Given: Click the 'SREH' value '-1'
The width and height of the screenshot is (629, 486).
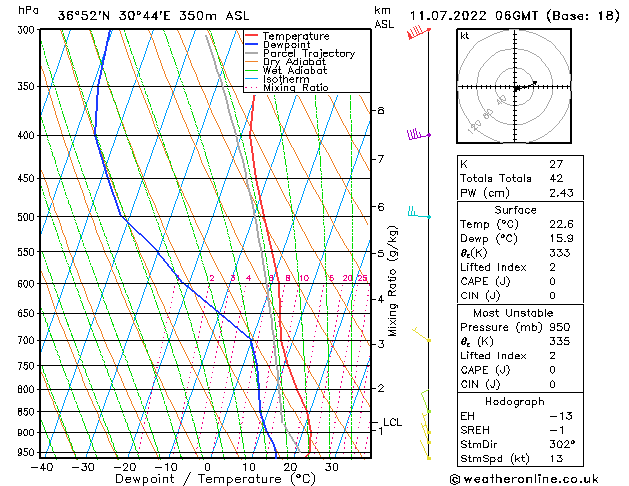Looking at the screenshot, I should click(557, 430).
